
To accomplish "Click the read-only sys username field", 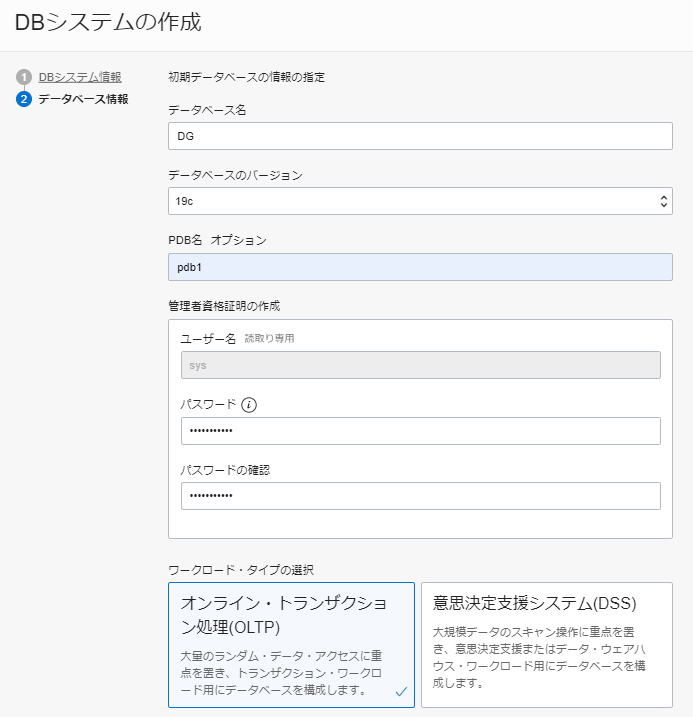I will (420, 365).
